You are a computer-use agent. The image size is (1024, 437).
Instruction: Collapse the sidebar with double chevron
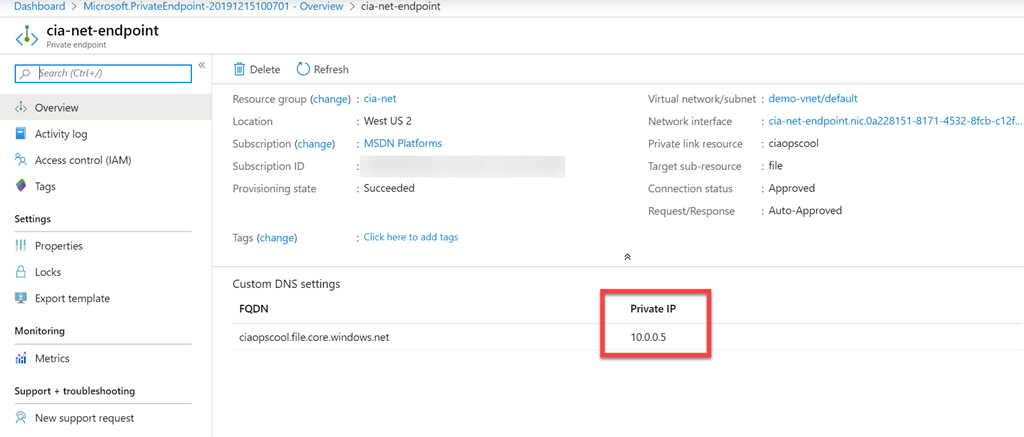click(x=202, y=66)
